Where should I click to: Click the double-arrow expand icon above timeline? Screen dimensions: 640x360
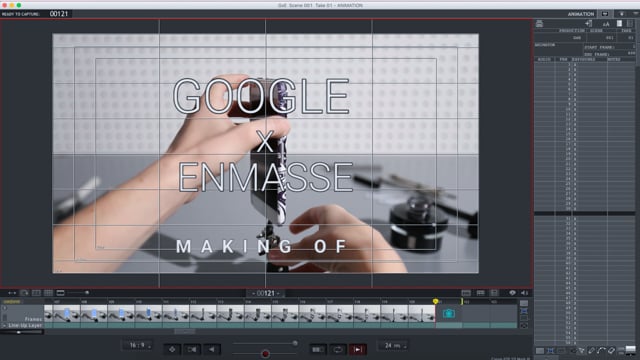(x=12, y=293)
